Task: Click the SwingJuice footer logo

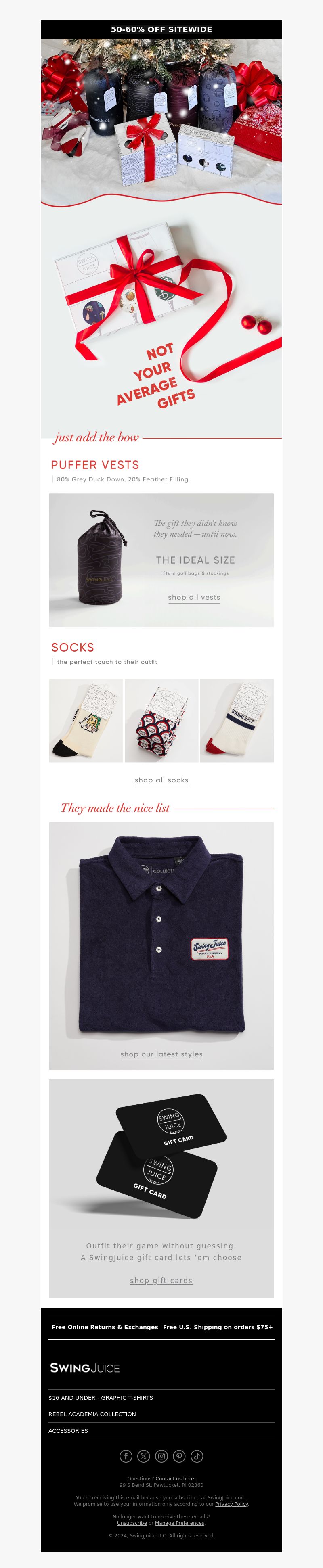Action: [85, 1368]
